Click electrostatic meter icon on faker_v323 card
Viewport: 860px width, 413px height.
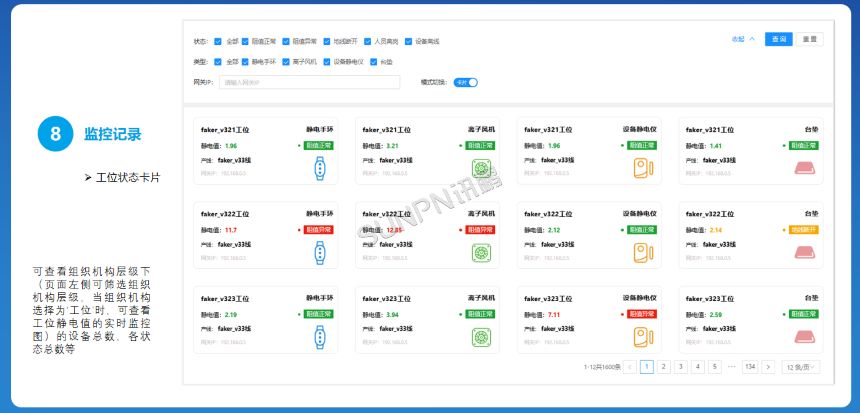(642, 337)
